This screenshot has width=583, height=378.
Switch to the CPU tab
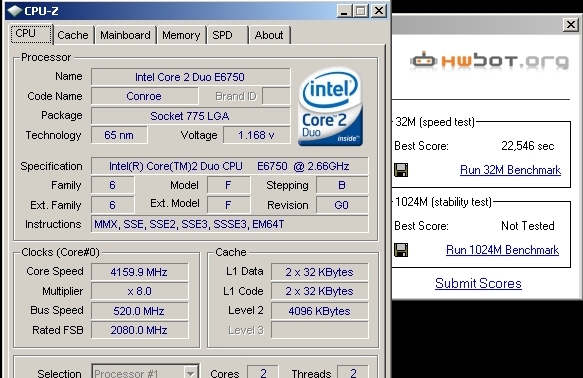(31, 34)
